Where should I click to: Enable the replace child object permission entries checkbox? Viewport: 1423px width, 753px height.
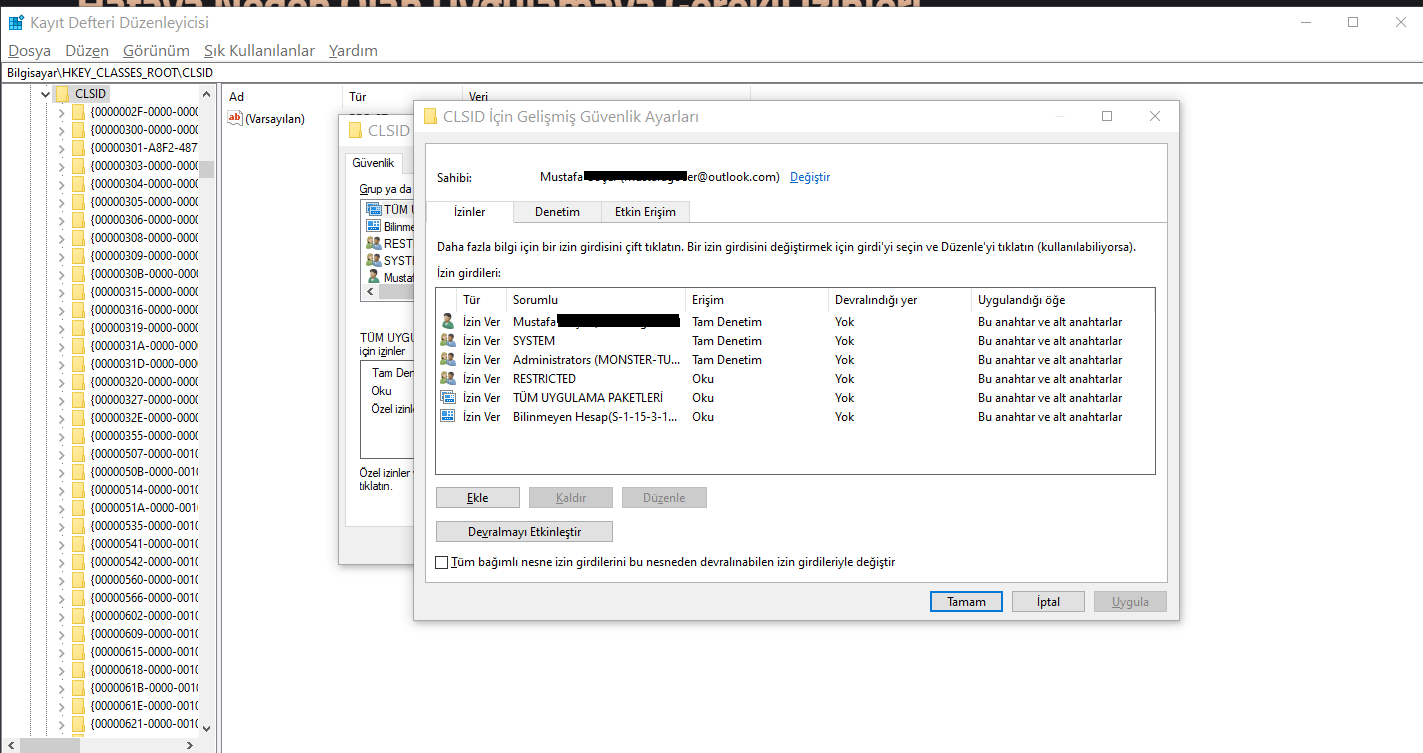click(x=441, y=562)
